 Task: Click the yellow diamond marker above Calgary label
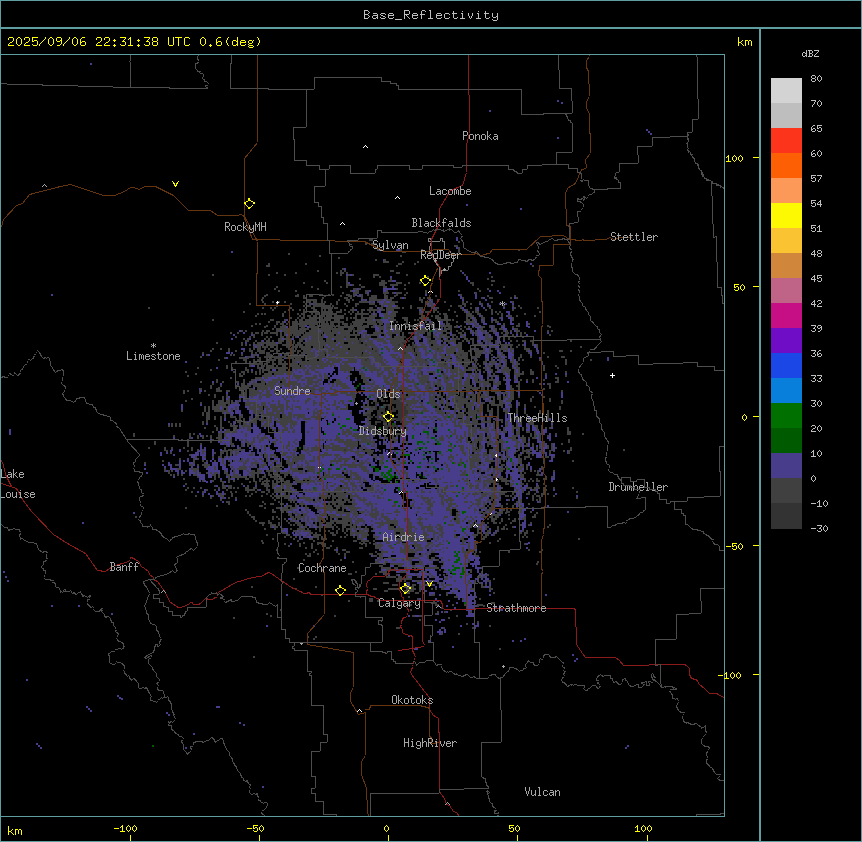pos(405,589)
